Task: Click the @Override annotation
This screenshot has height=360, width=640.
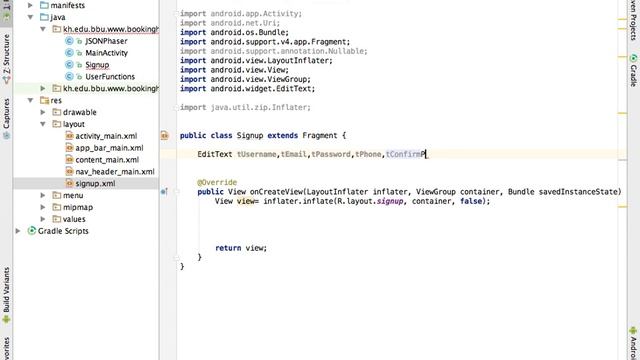Action: pyautogui.click(x=217, y=182)
